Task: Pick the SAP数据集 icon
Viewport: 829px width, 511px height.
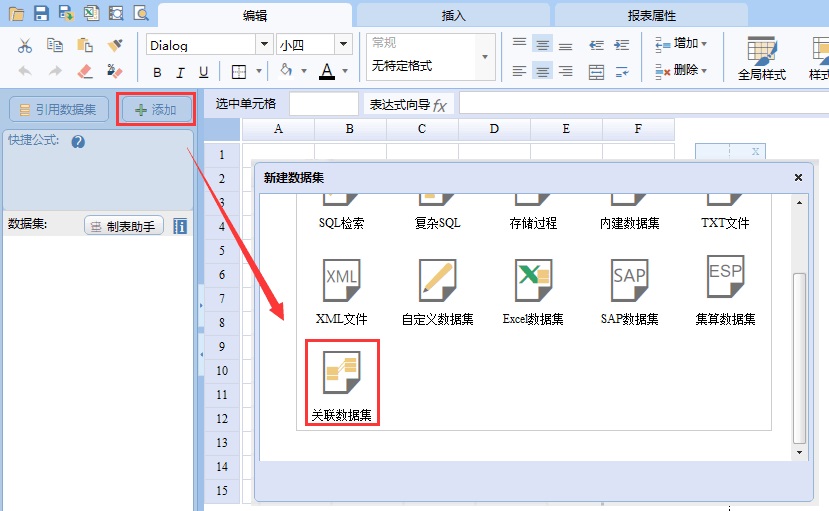Action: point(629,281)
